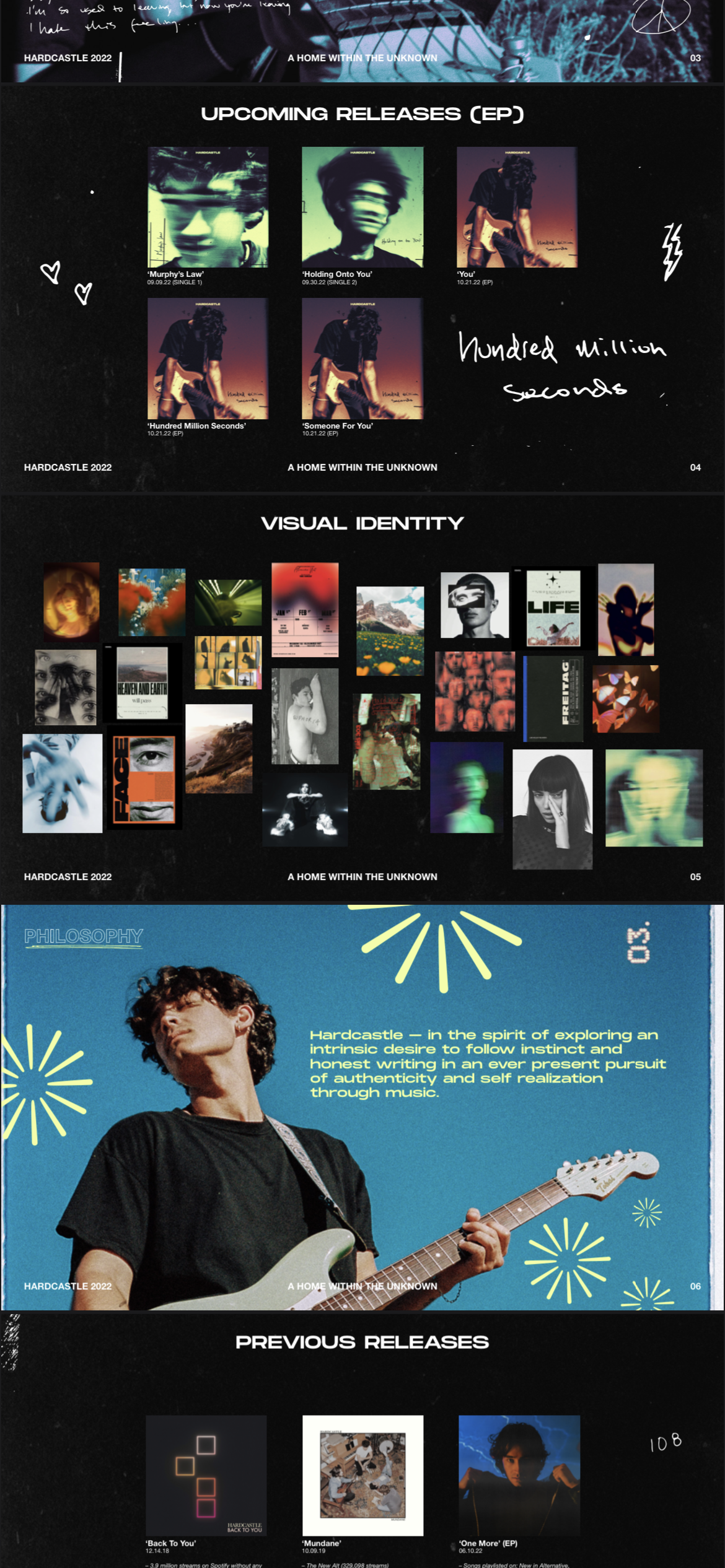
Task: Click the lower hand-drawn heart doodle
Action: pos(83,293)
